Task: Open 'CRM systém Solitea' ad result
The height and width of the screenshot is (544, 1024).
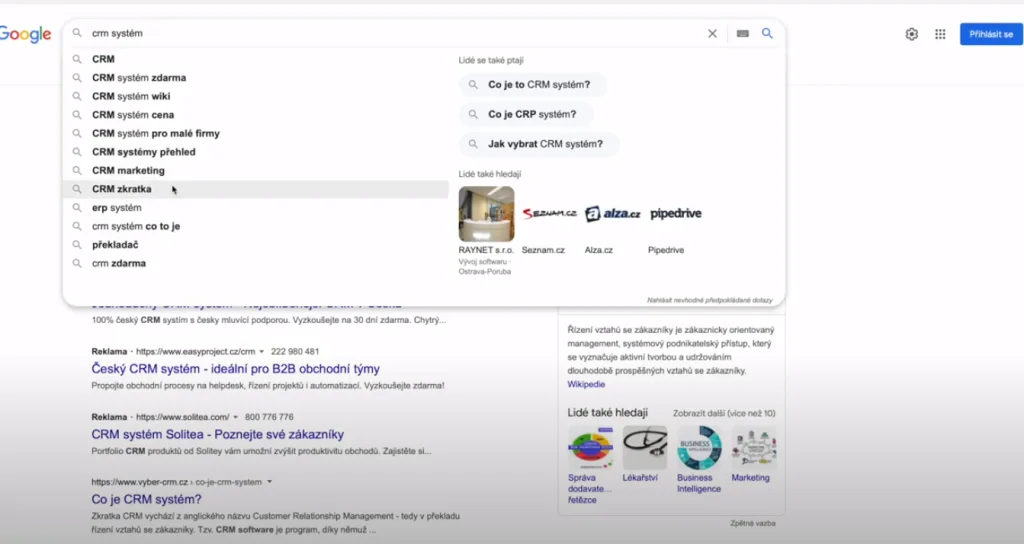Action: 217,434
